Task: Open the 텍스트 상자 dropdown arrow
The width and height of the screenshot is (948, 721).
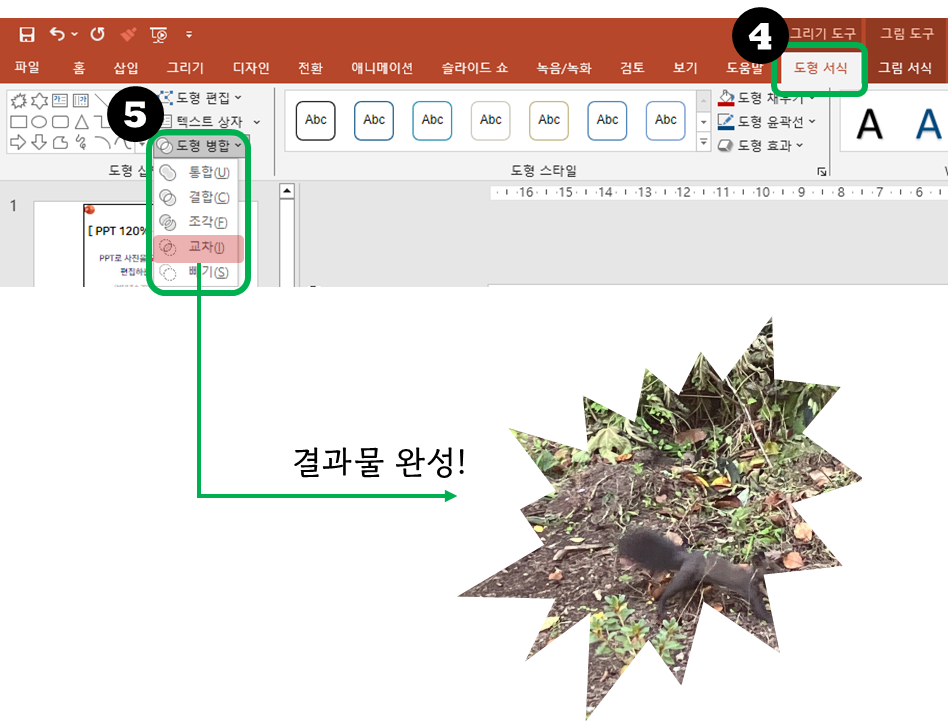Action: [x=257, y=122]
